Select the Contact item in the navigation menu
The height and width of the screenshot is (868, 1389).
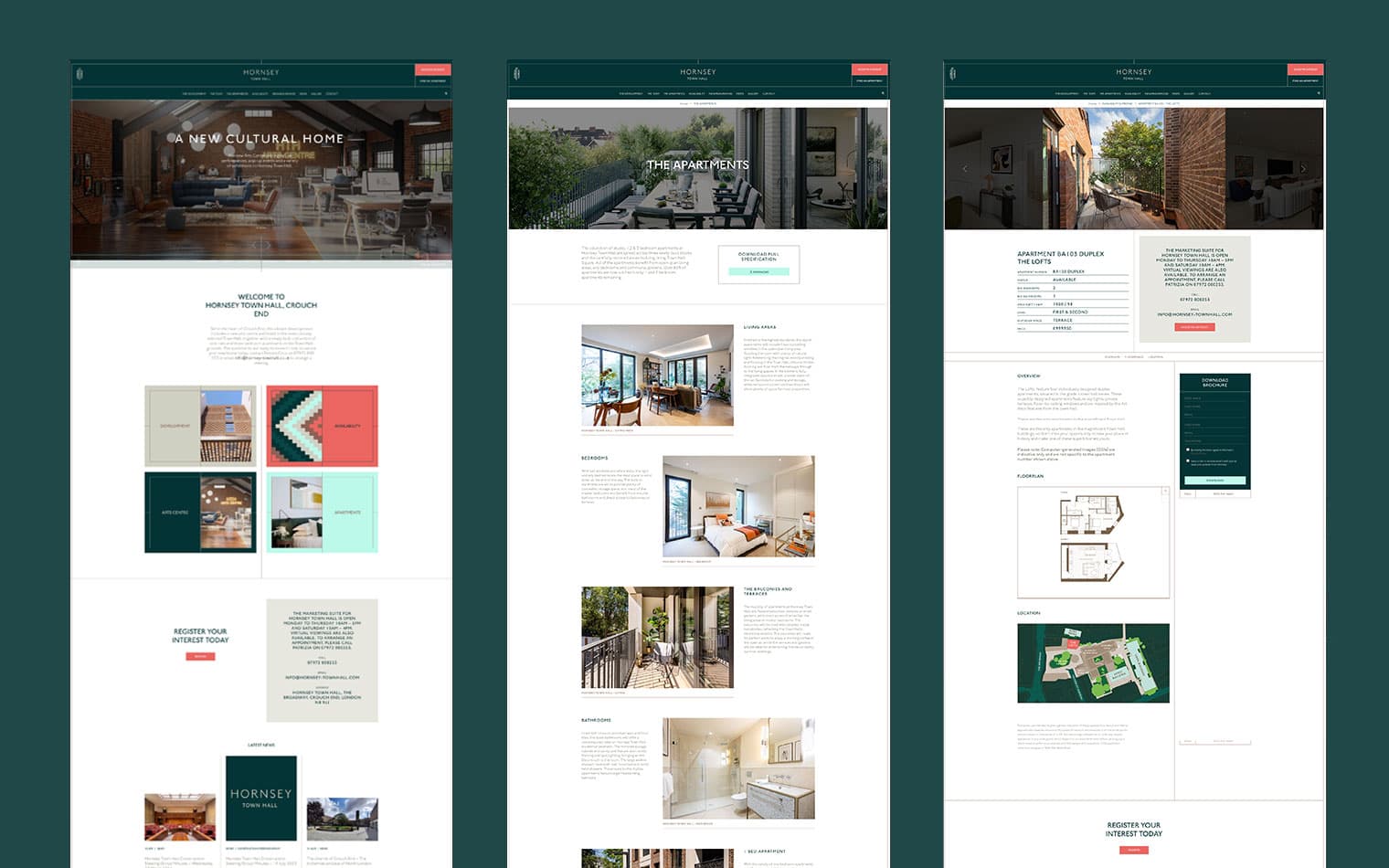click(x=769, y=93)
